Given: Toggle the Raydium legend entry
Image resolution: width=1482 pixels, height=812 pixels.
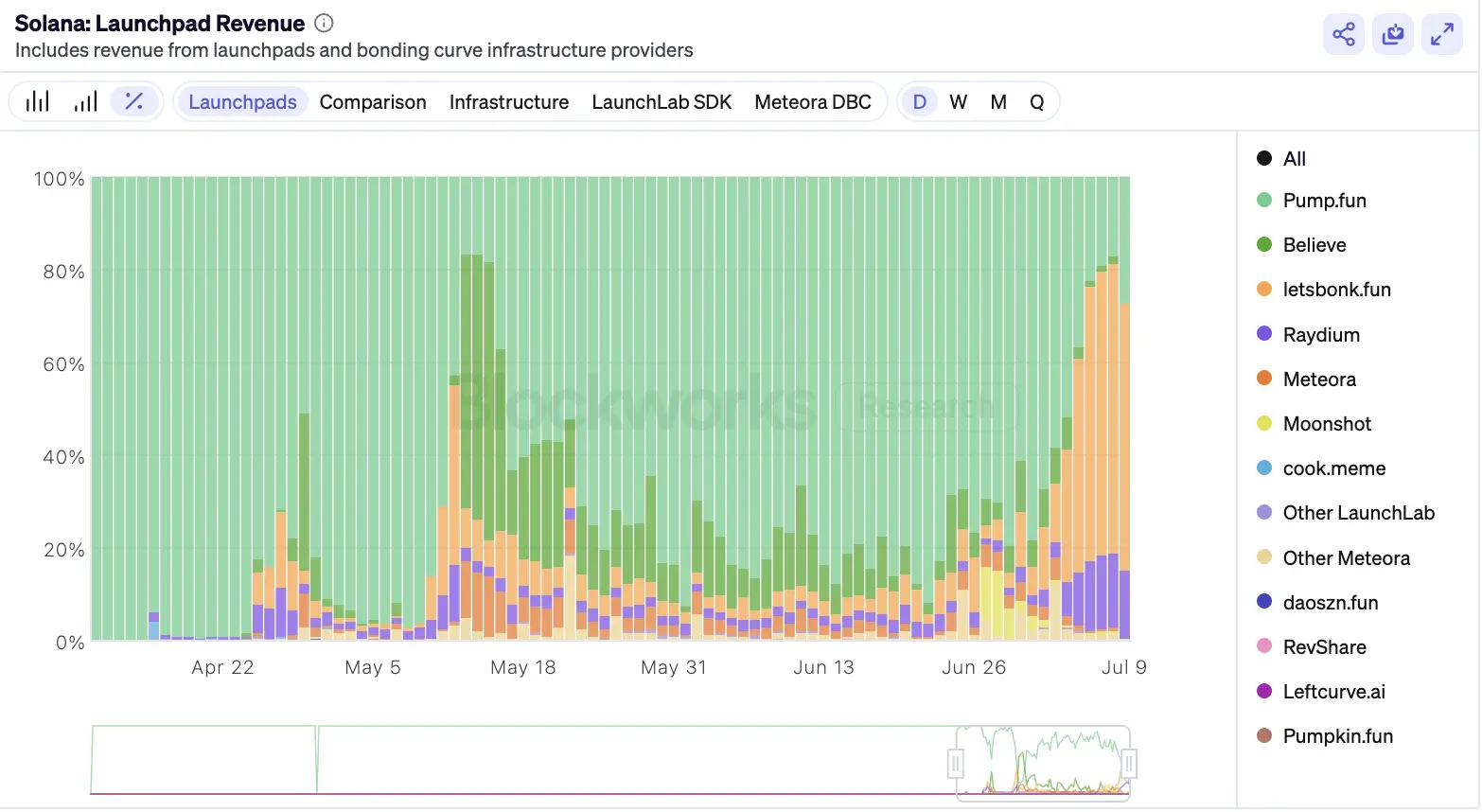Looking at the screenshot, I should tap(1320, 335).
